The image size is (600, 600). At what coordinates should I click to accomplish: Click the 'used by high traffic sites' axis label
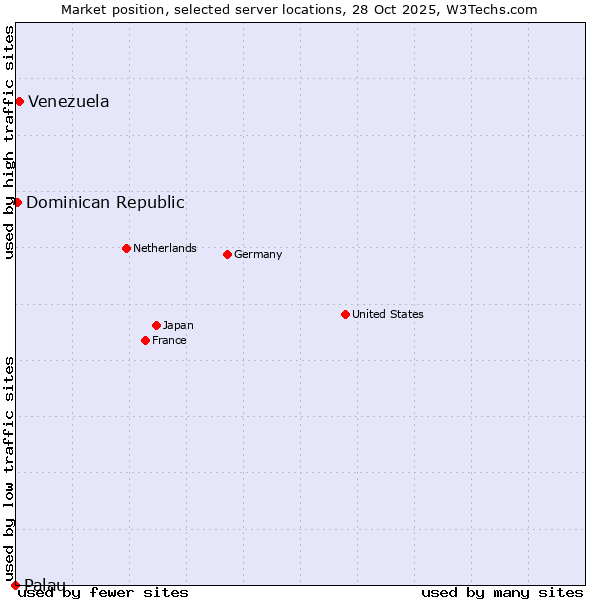9,142
